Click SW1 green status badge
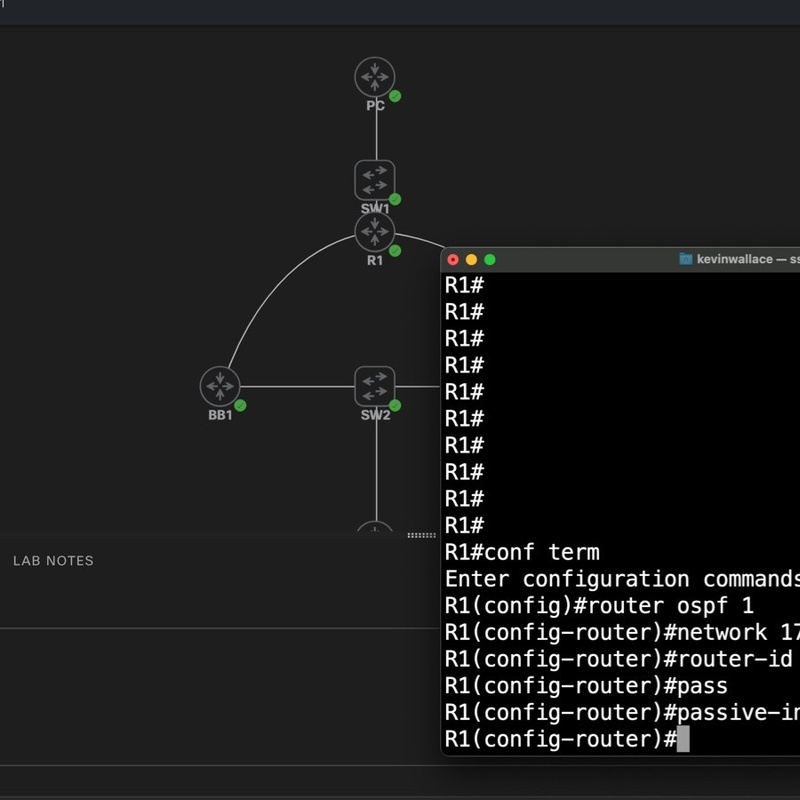This screenshot has height=800, width=800. point(395,199)
